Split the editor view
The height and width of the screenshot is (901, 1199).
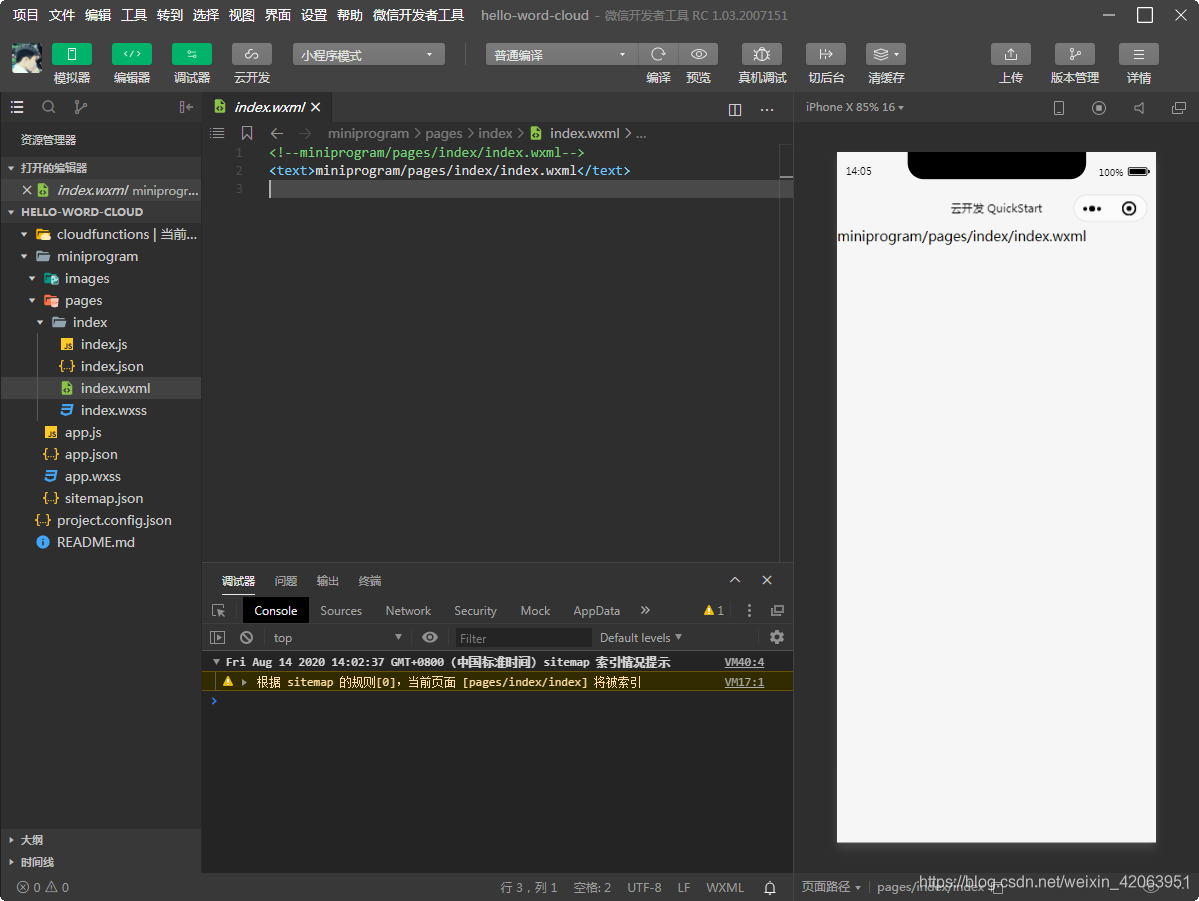735,109
